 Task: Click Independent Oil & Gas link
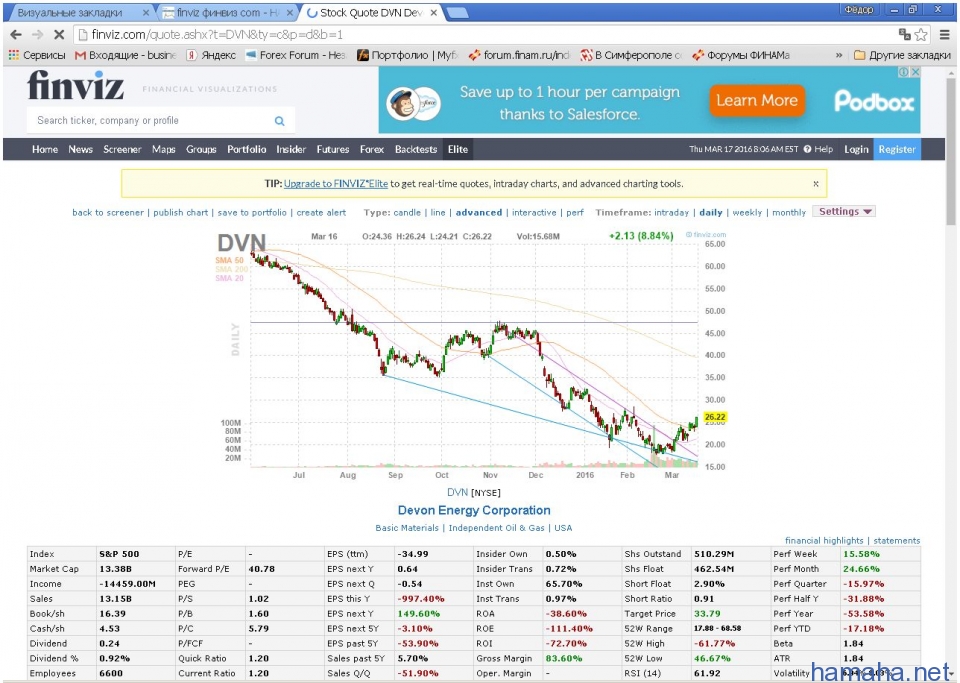[497, 528]
